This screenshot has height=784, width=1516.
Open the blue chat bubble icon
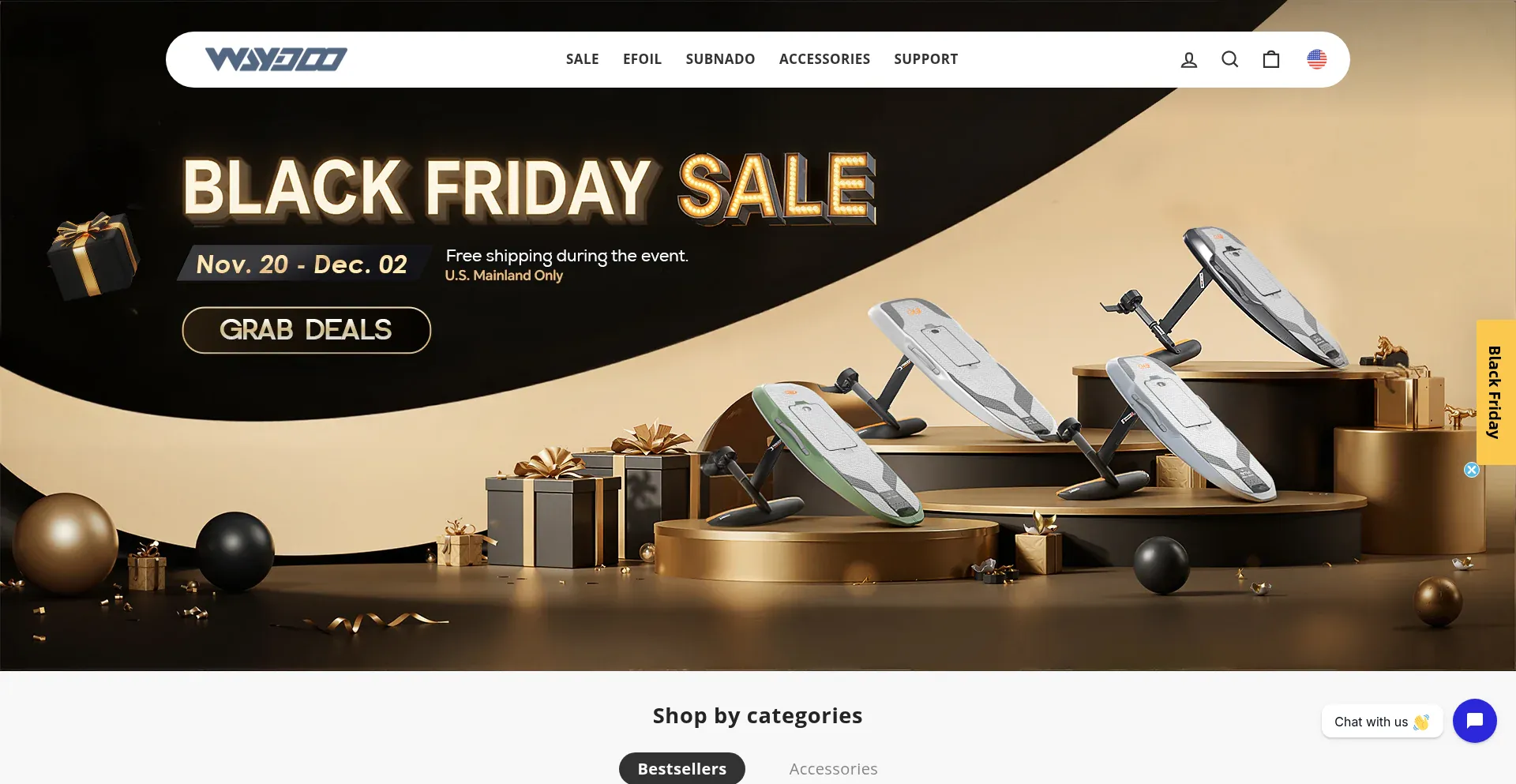1474,721
